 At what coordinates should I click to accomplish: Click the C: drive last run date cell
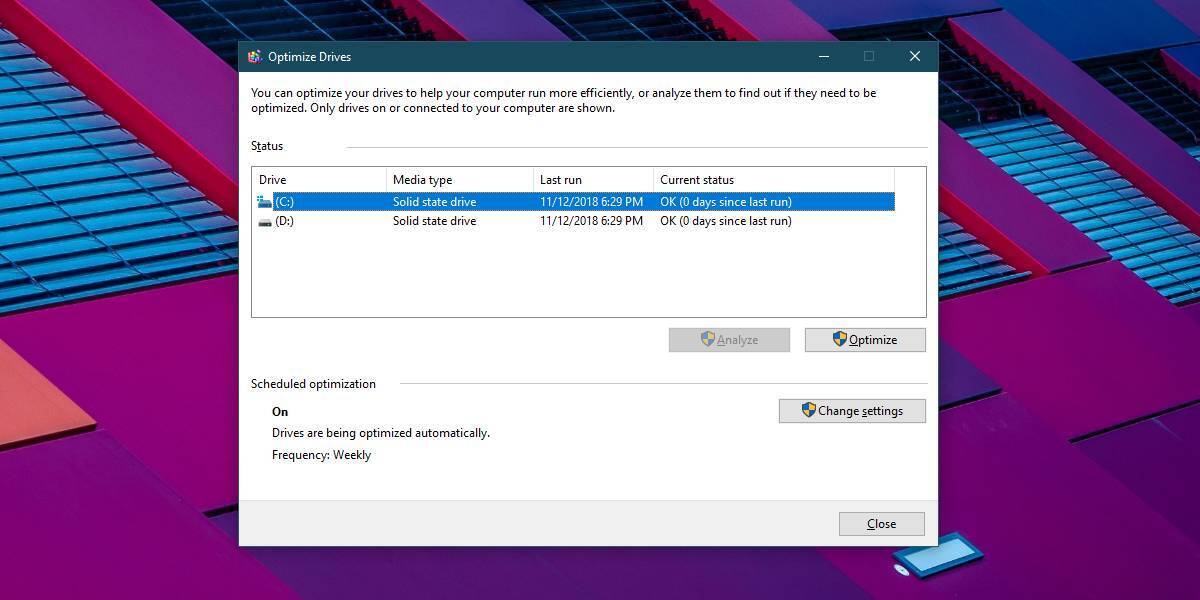(x=591, y=202)
